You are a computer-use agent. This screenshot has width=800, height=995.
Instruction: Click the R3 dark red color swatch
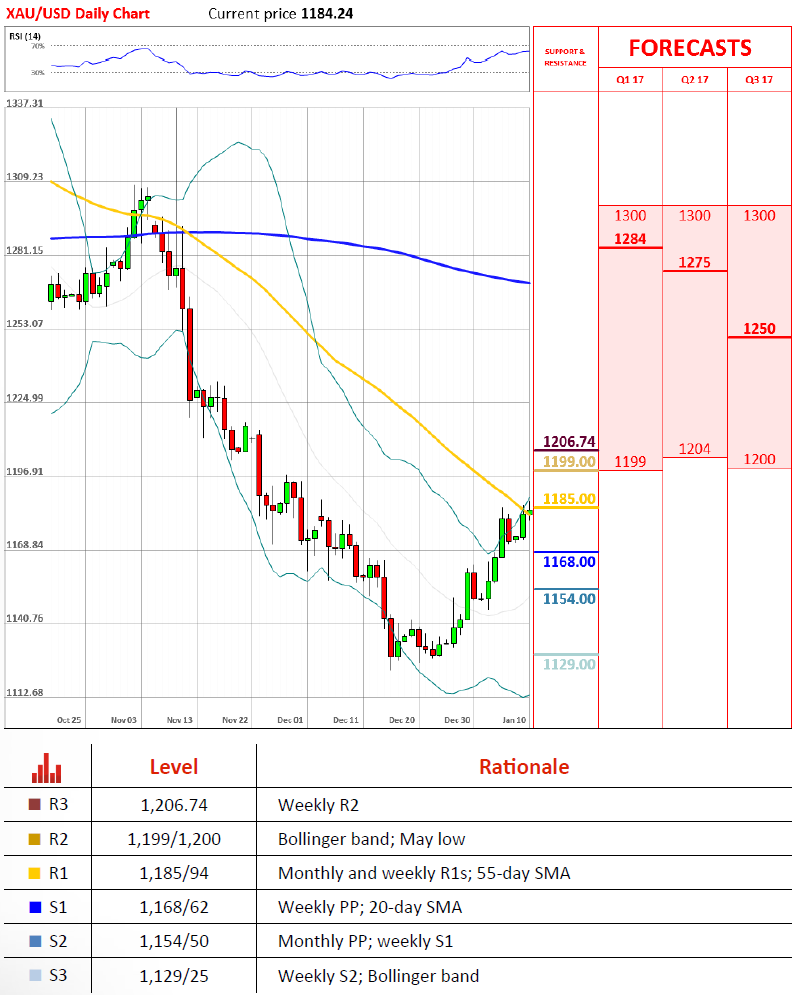(37, 803)
